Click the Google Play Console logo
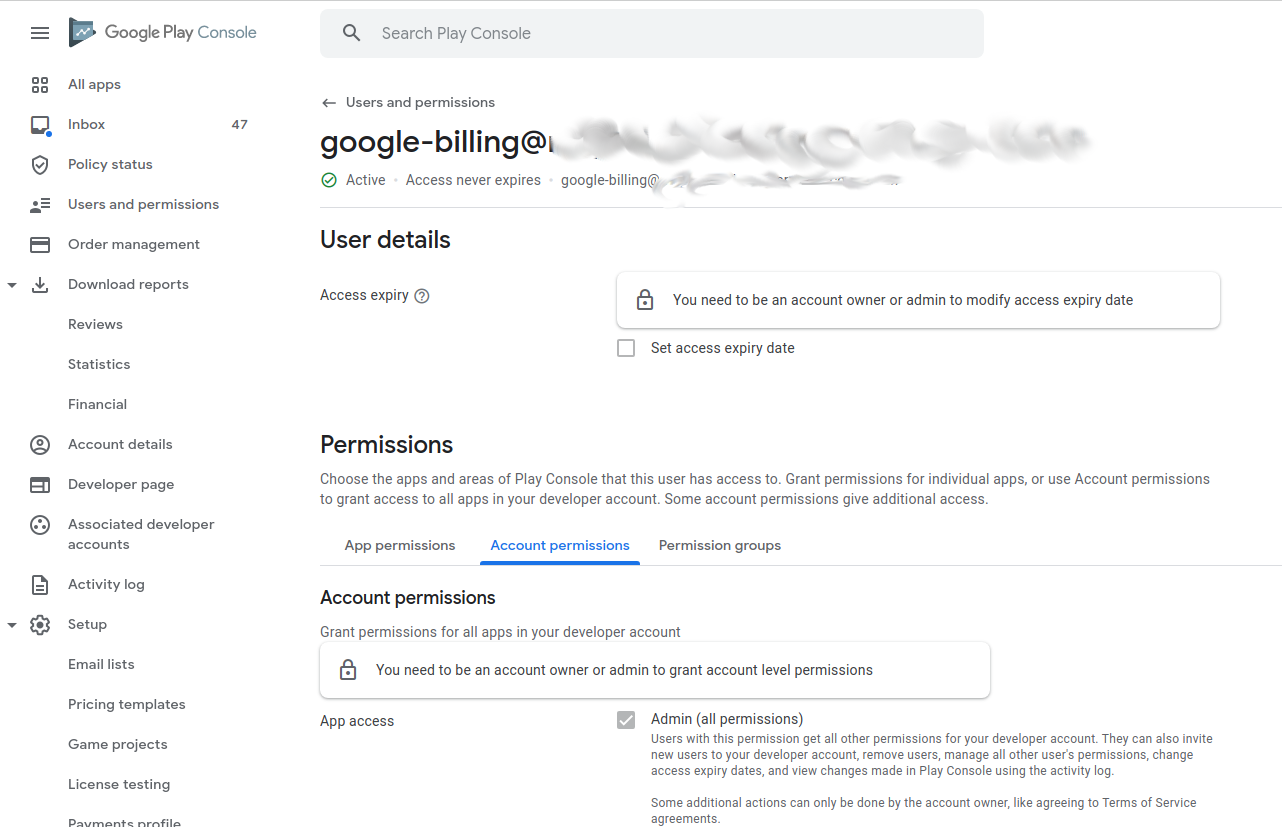Screen dimensions: 1282x827 coord(163,33)
